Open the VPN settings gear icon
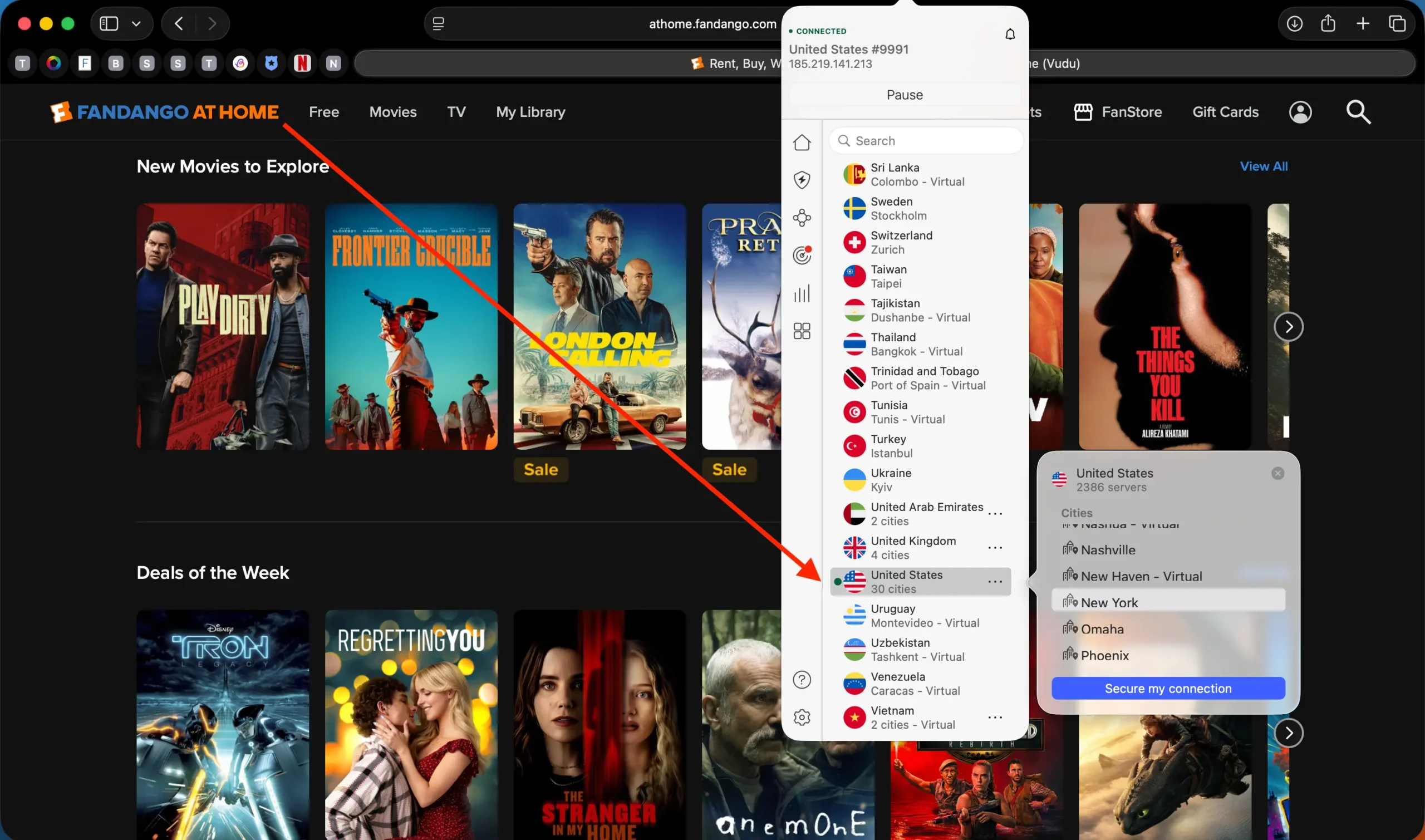The image size is (1425, 840). click(x=802, y=717)
